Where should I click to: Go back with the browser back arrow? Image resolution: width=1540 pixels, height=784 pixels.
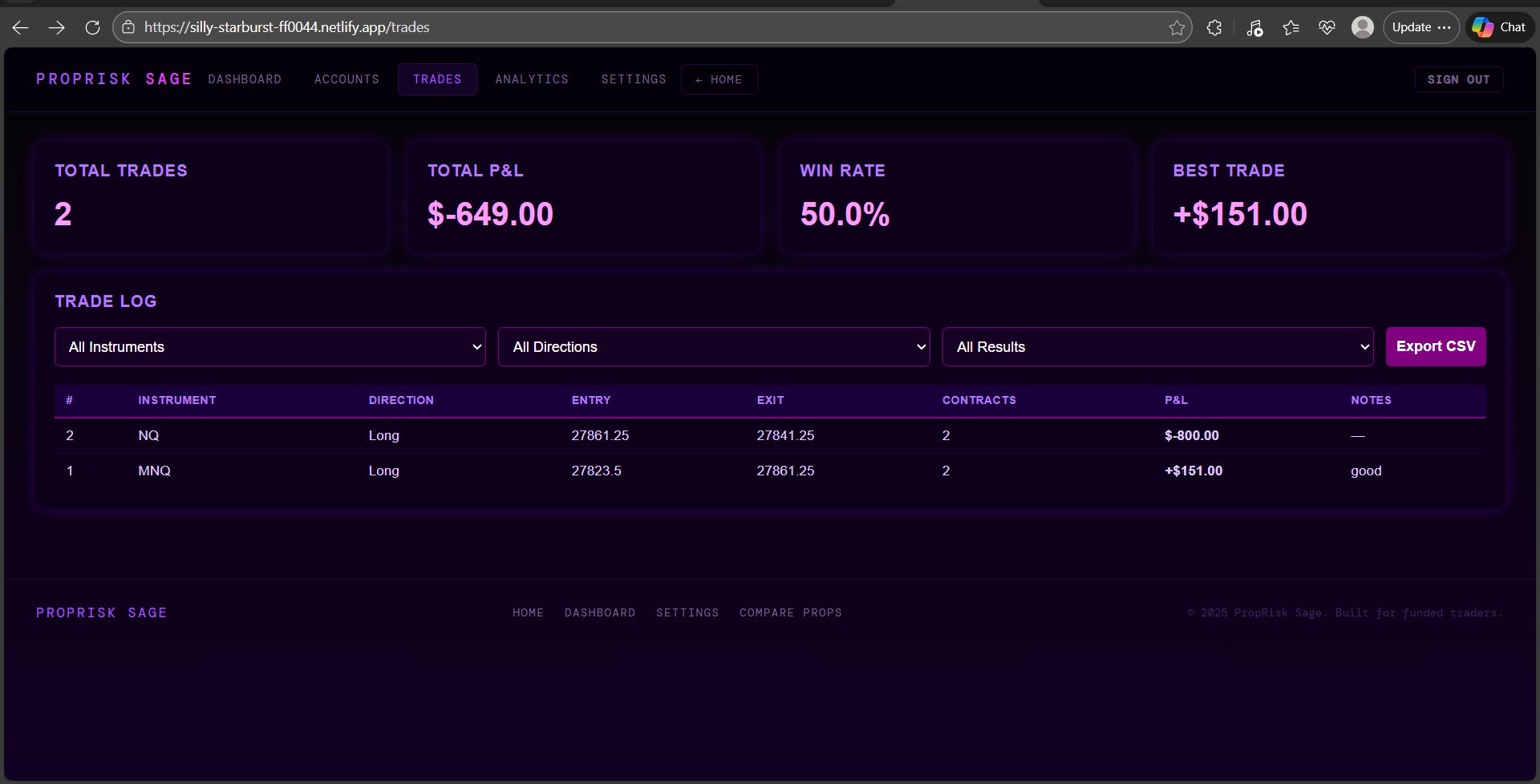[21, 27]
